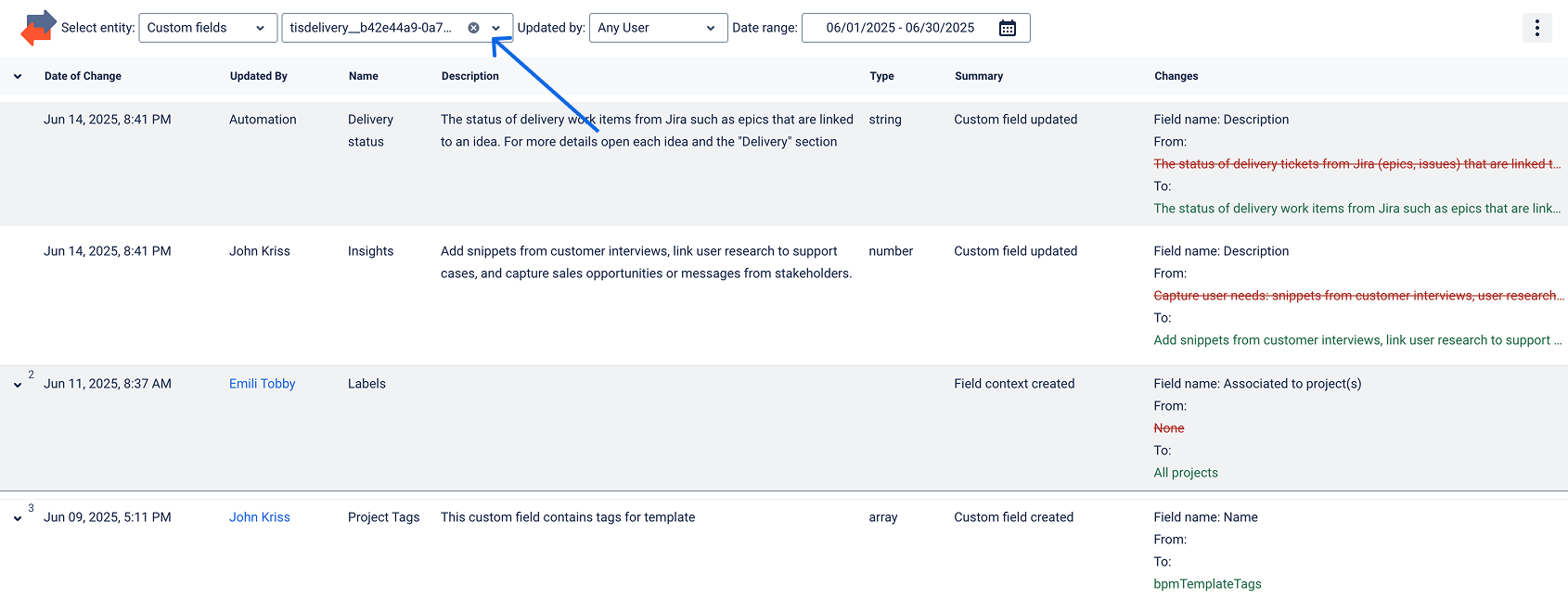Image resolution: width=1568 pixels, height=598 pixels.
Task: Open Emili Tobby user link
Action: pos(262,384)
